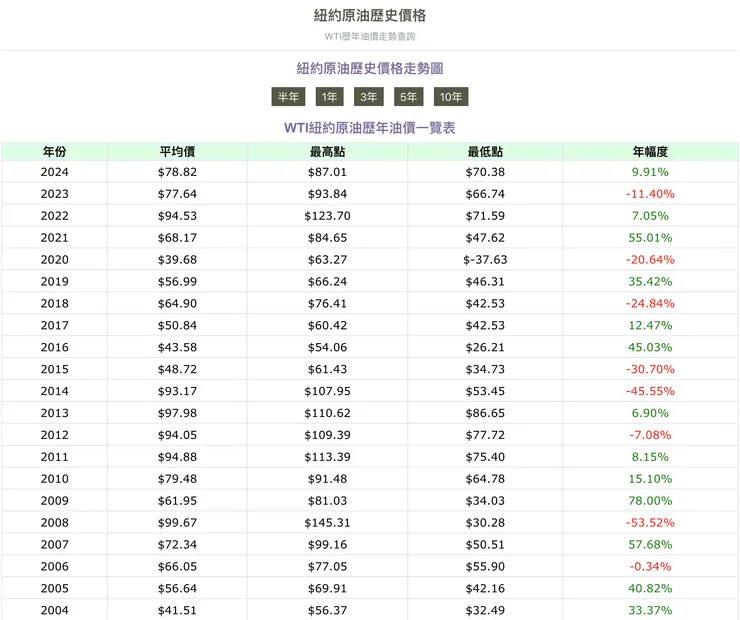This screenshot has width=740, height=620.
Task: Click the 2016 low $26.21
Action: [485, 348]
